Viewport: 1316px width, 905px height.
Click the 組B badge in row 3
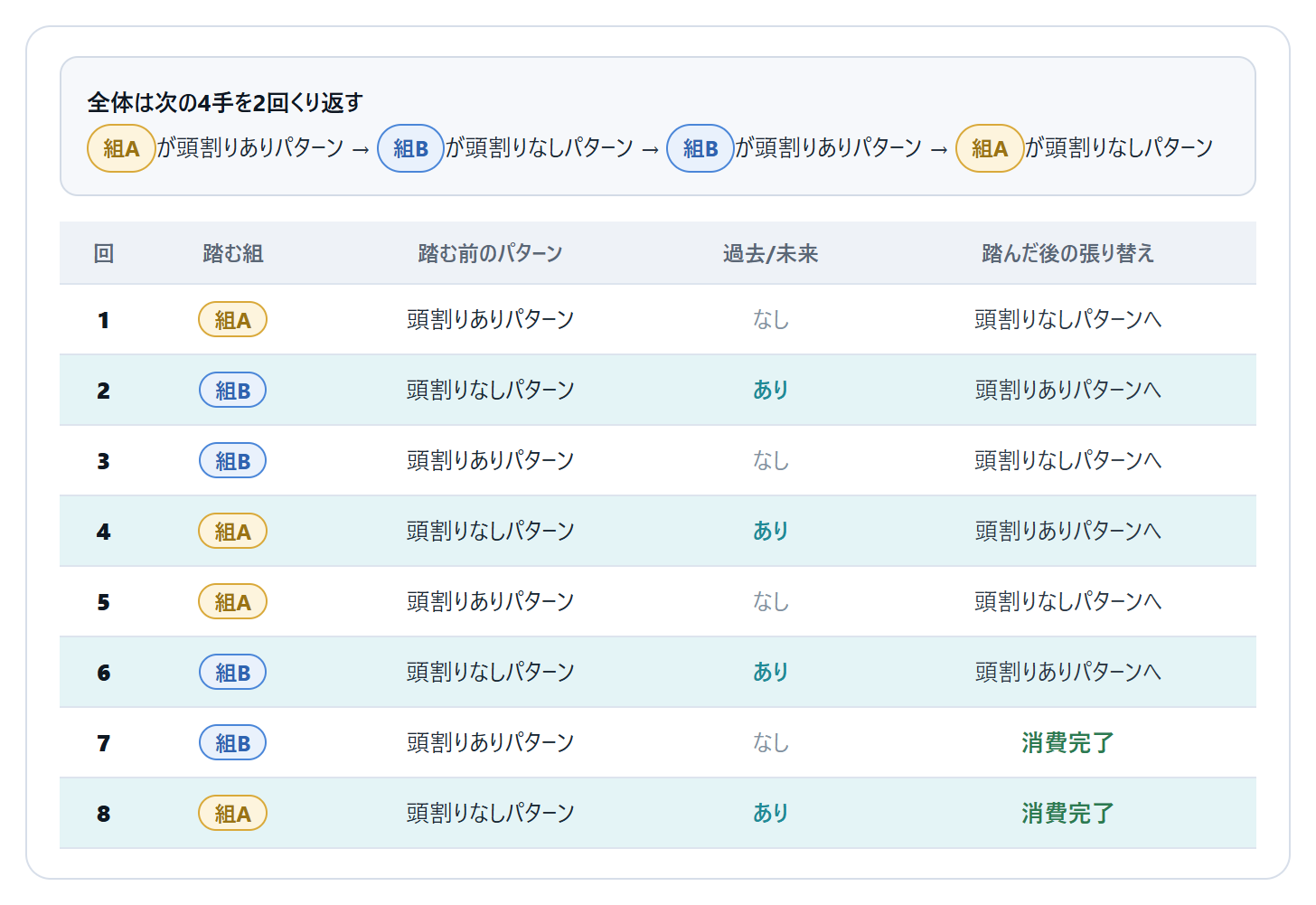click(x=232, y=460)
